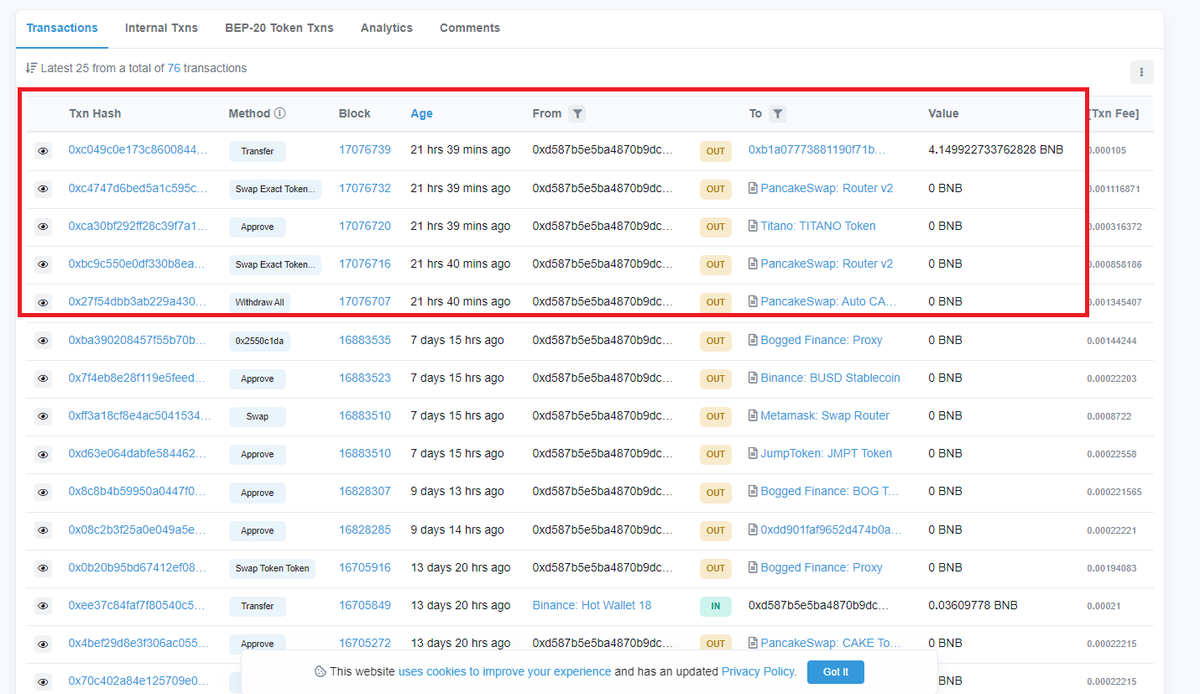This screenshot has height=694, width=1200.
Task: Filter the To column
Action: 777,114
